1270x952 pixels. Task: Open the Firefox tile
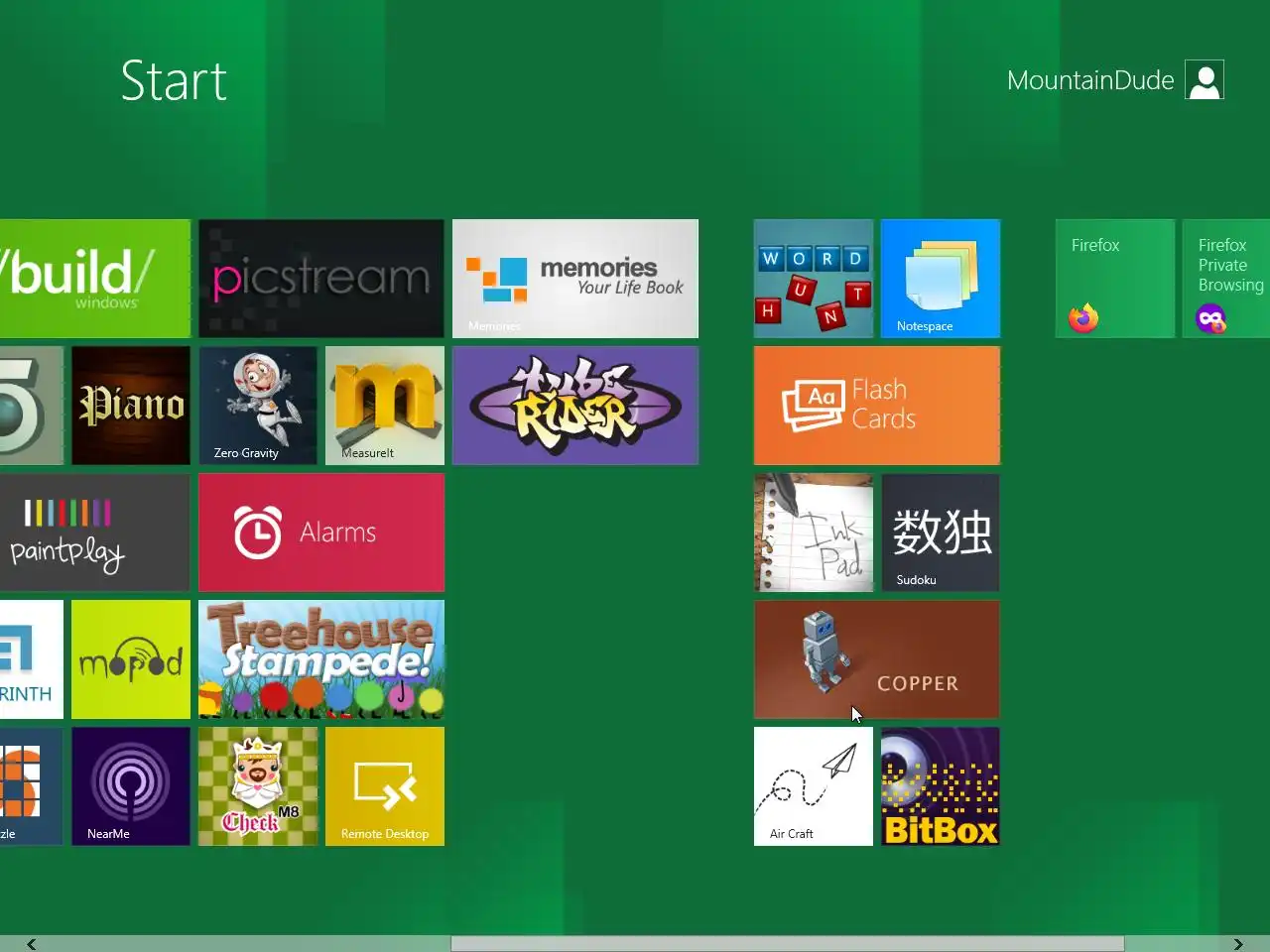(x=1115, y=279)
